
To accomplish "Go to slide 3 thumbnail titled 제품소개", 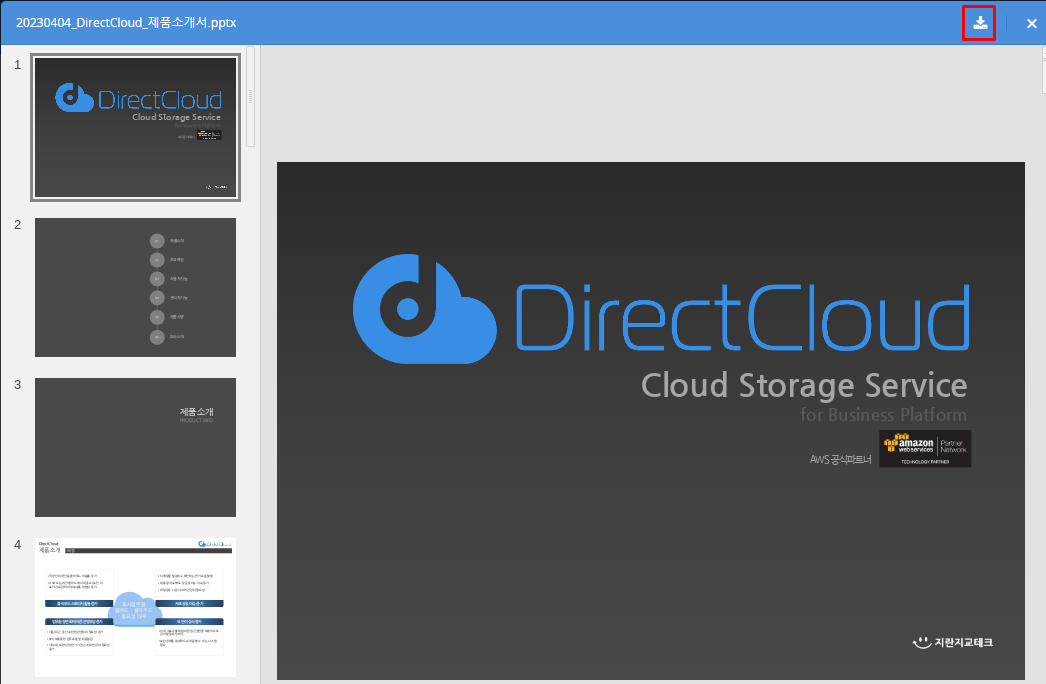I will pos(135,447).
